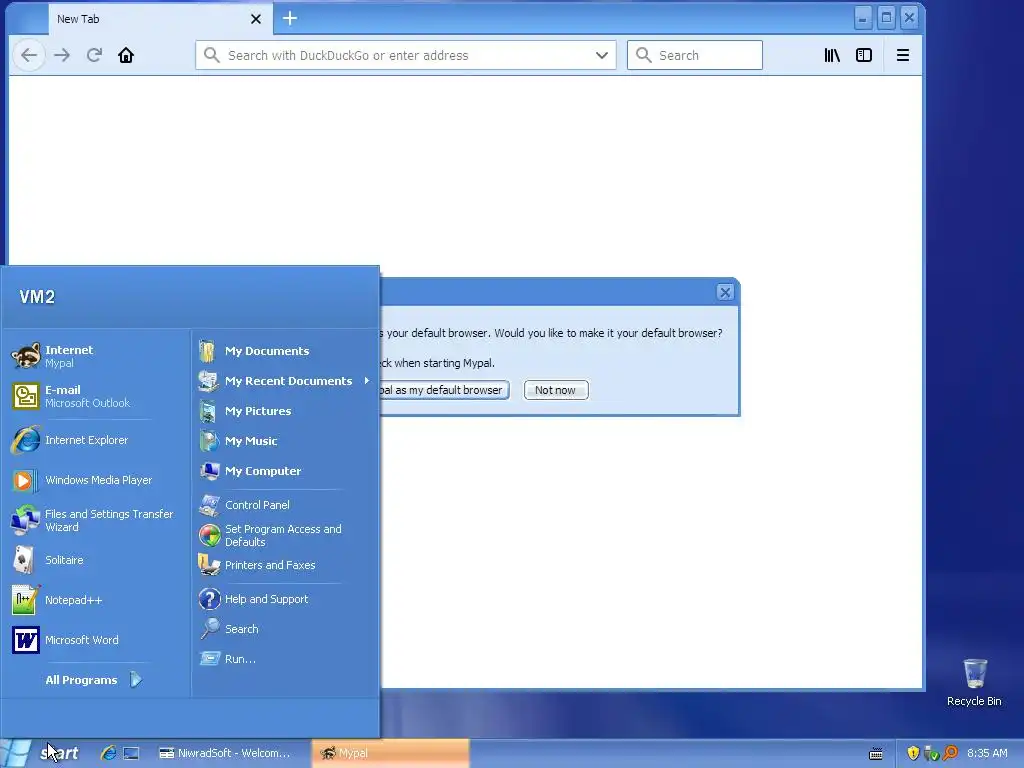Open the browser hamburger menu
1024x768 pixels.
[x=903, y=56]
